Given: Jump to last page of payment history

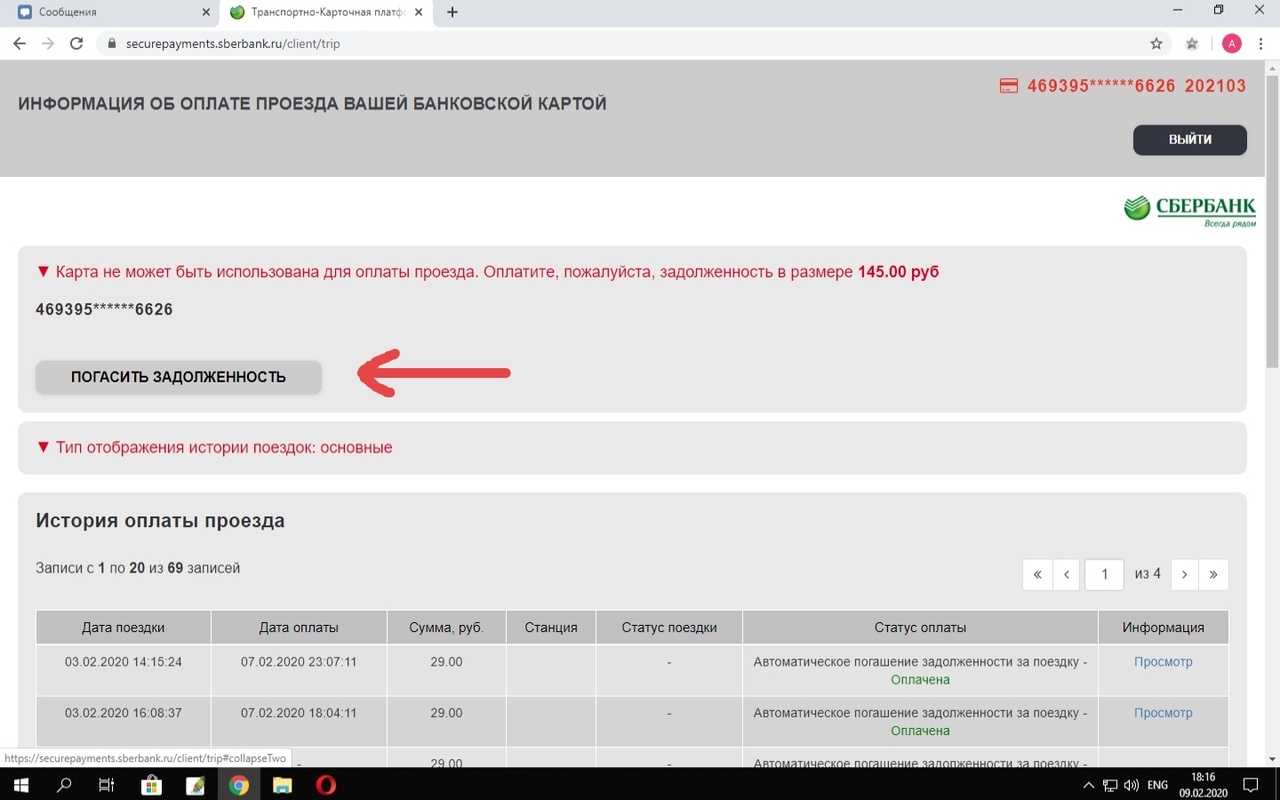Looking at the screenshot, I should tap(1213, 574).
